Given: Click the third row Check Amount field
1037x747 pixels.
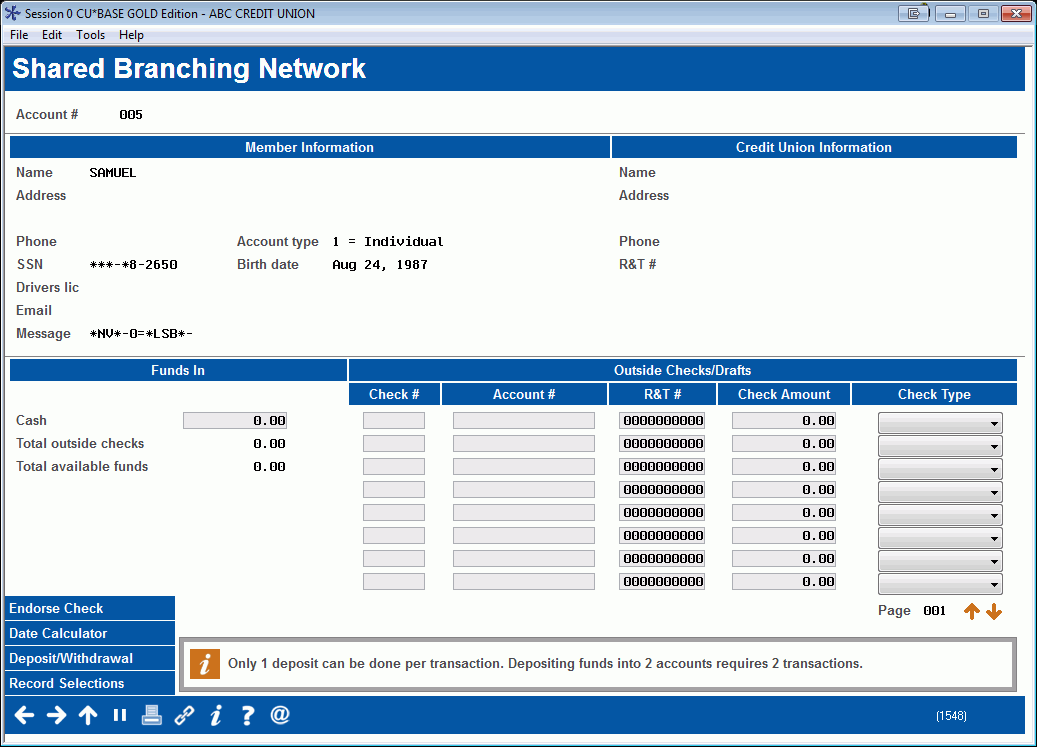Looking at the screenshot, I should [x=784, y=467].
